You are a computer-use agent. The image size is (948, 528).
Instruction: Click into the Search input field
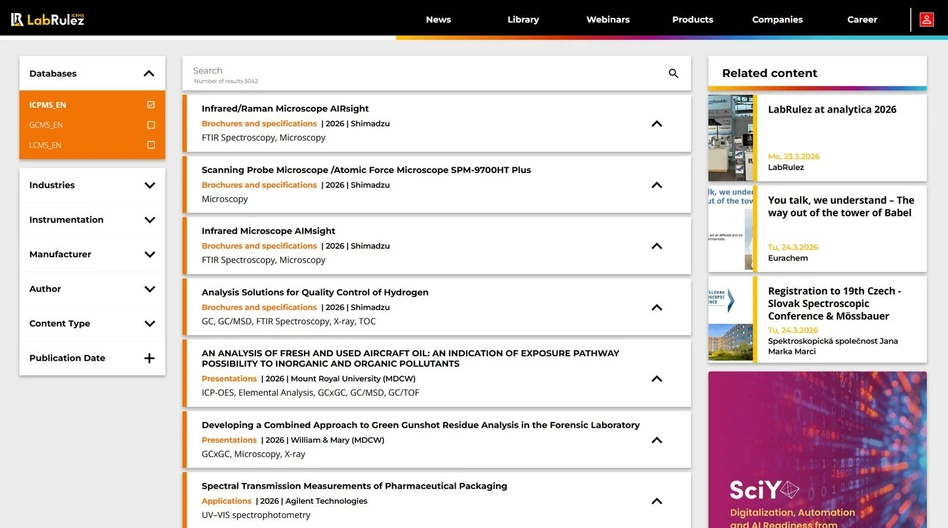click(420, 71)
